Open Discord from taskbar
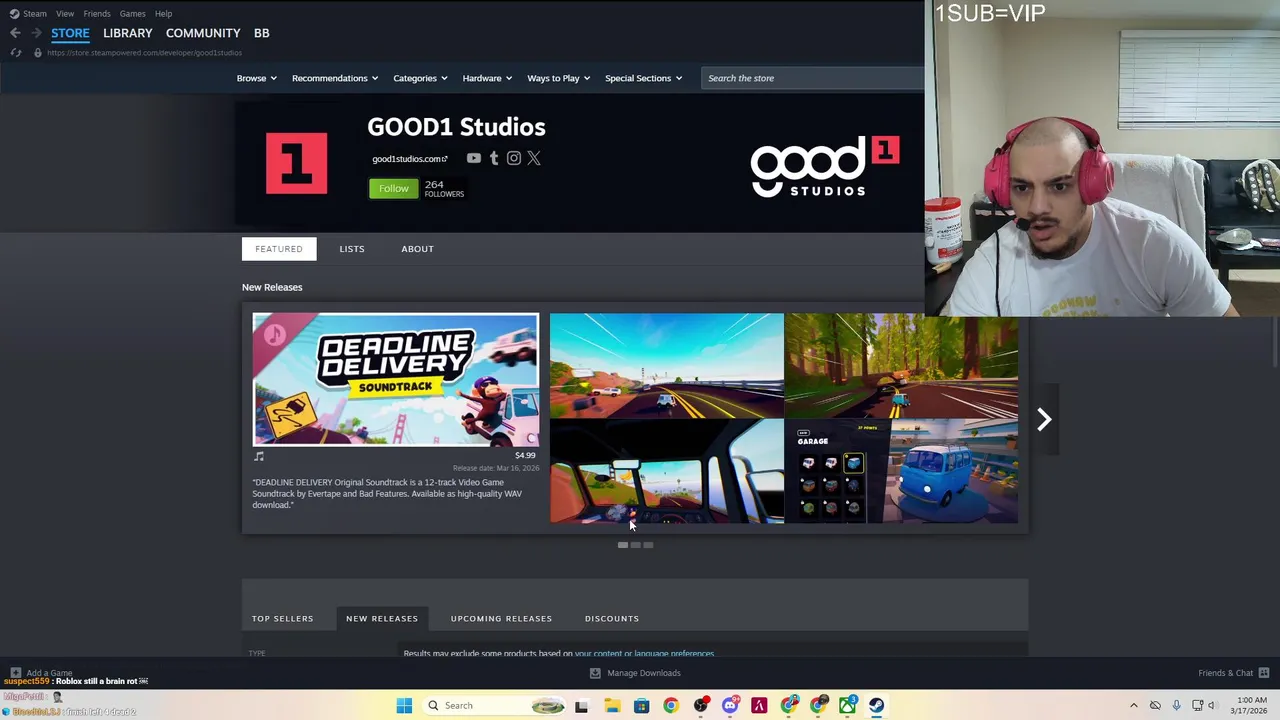The height and width of the screenshot is (720, 1280). click(730, 706)
